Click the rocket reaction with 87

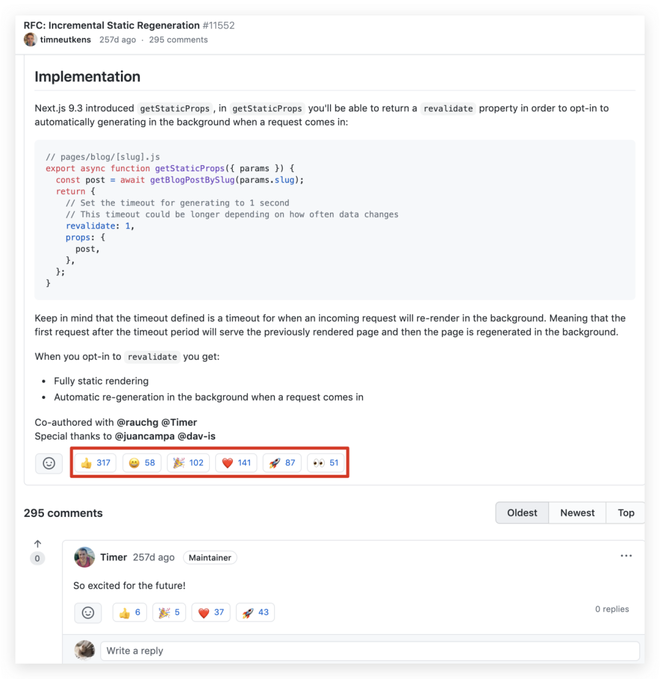282,463
